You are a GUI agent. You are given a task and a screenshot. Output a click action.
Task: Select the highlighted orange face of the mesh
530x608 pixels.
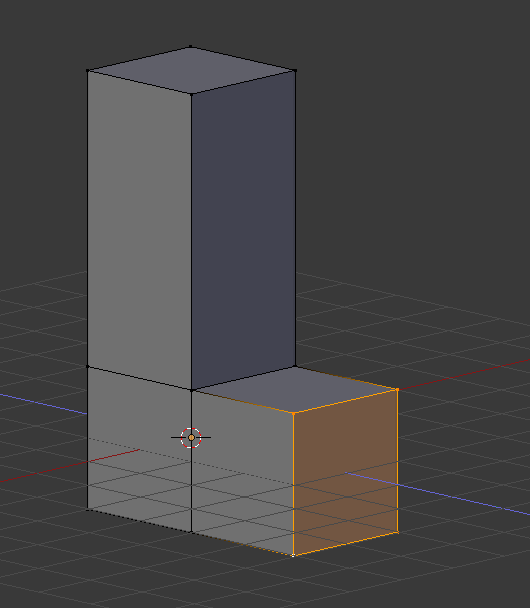point(345,472)
